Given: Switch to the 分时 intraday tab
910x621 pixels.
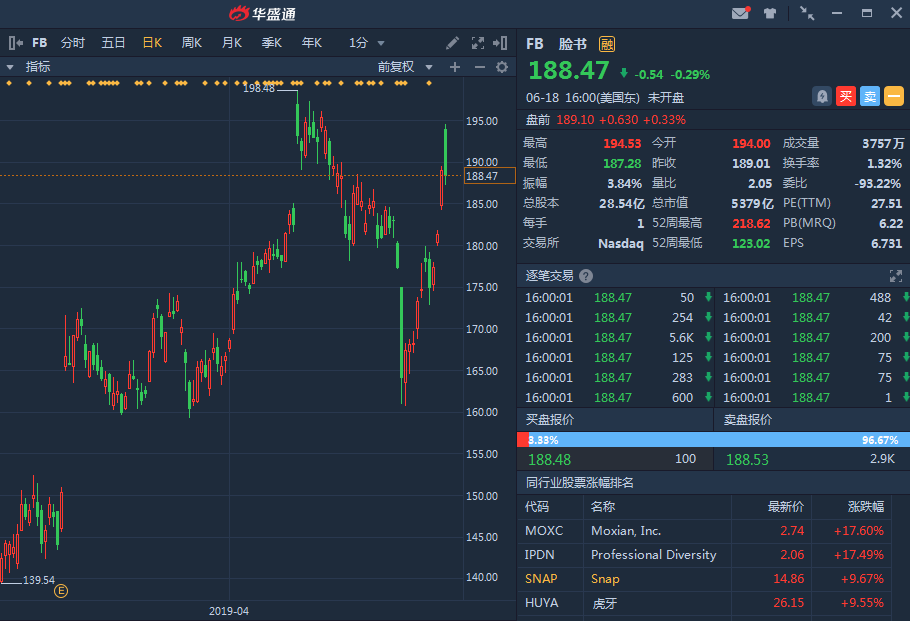Looking at the screenshot, I should tap(73, 43).
